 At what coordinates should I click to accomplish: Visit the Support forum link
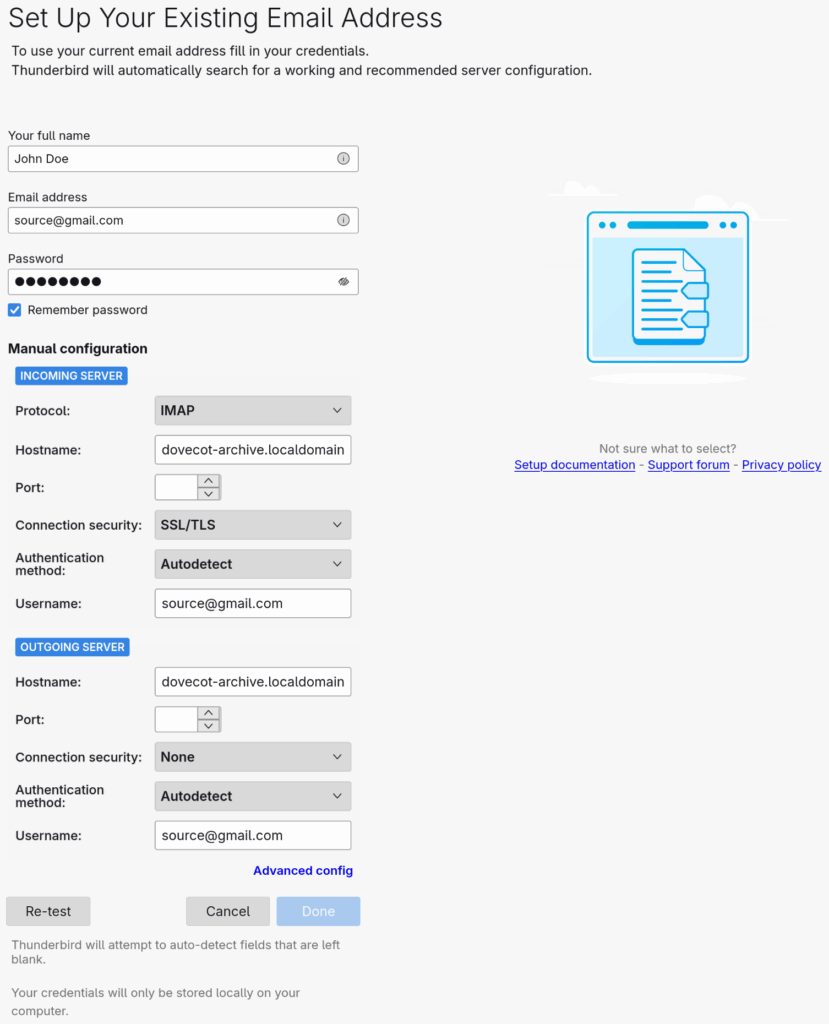[x=688, y=465]
